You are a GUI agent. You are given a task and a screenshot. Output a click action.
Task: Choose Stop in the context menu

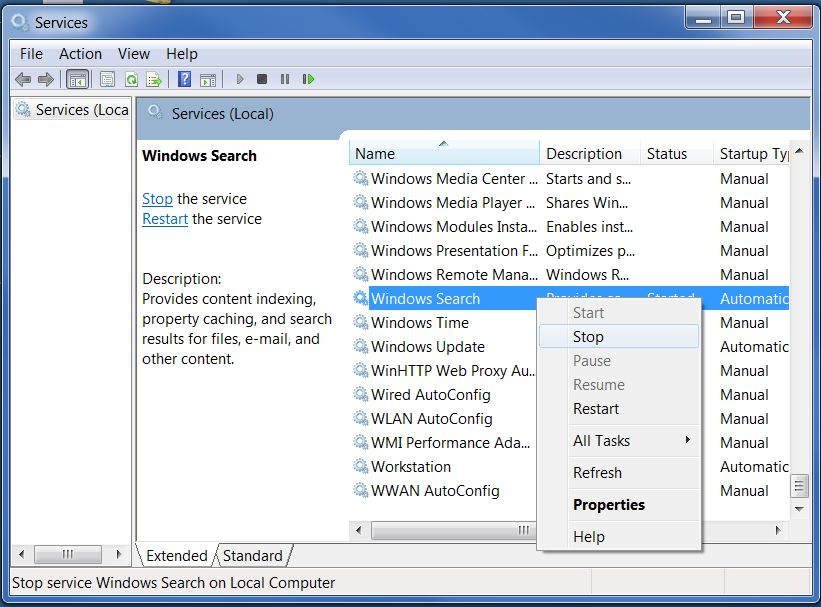click(619, 336)
